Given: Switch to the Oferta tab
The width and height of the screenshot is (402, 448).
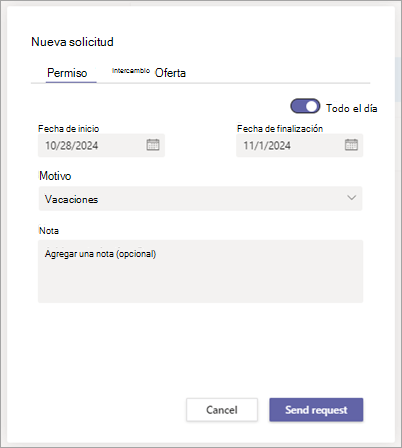Looking at the screenshot, I should [x=170, y=73].
